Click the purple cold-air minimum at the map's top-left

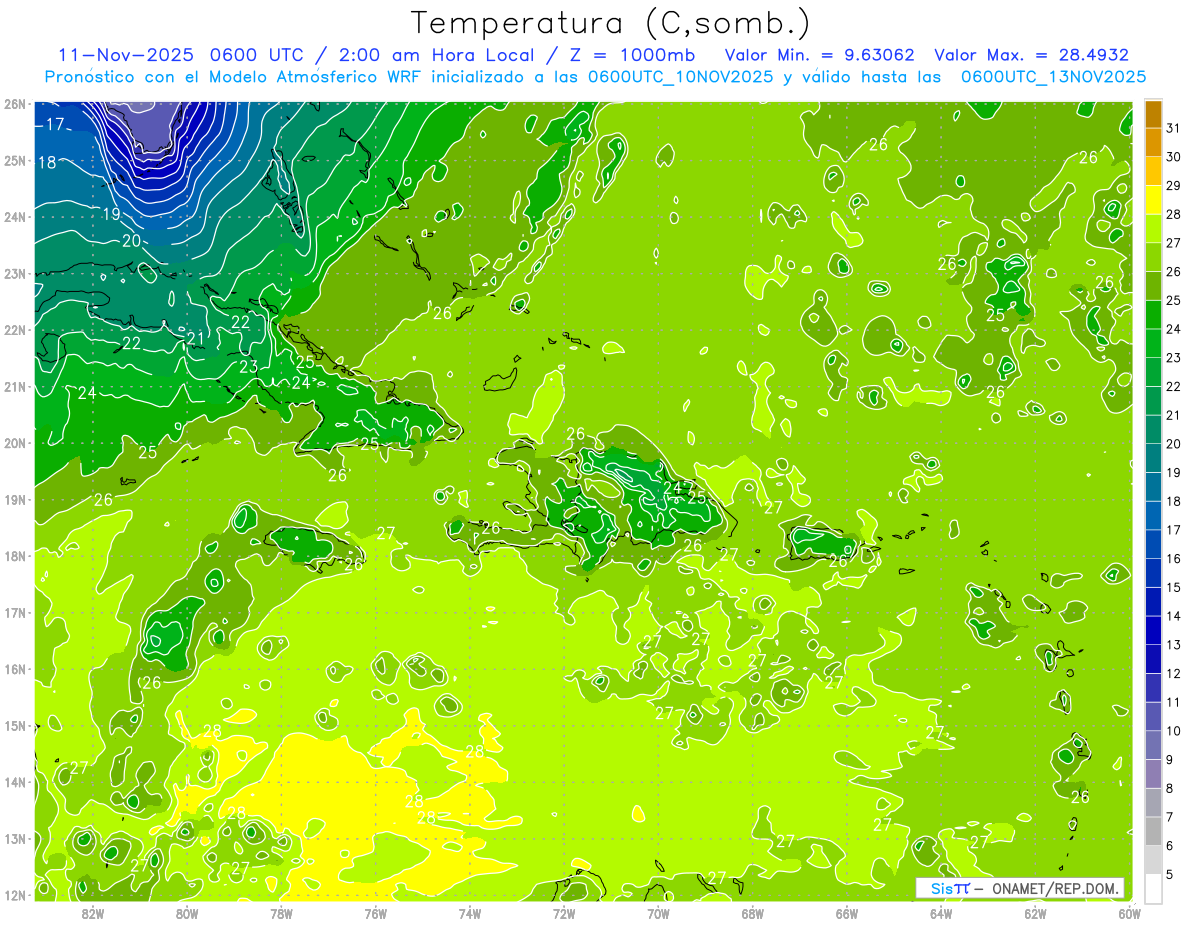coord(154,125)
